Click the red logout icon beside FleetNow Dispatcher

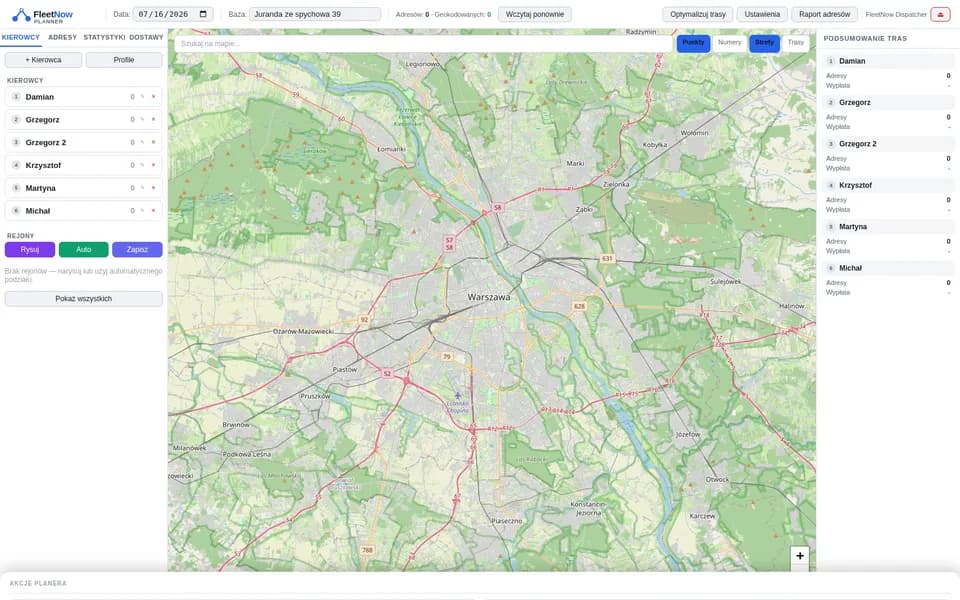[x=940, y=14]
